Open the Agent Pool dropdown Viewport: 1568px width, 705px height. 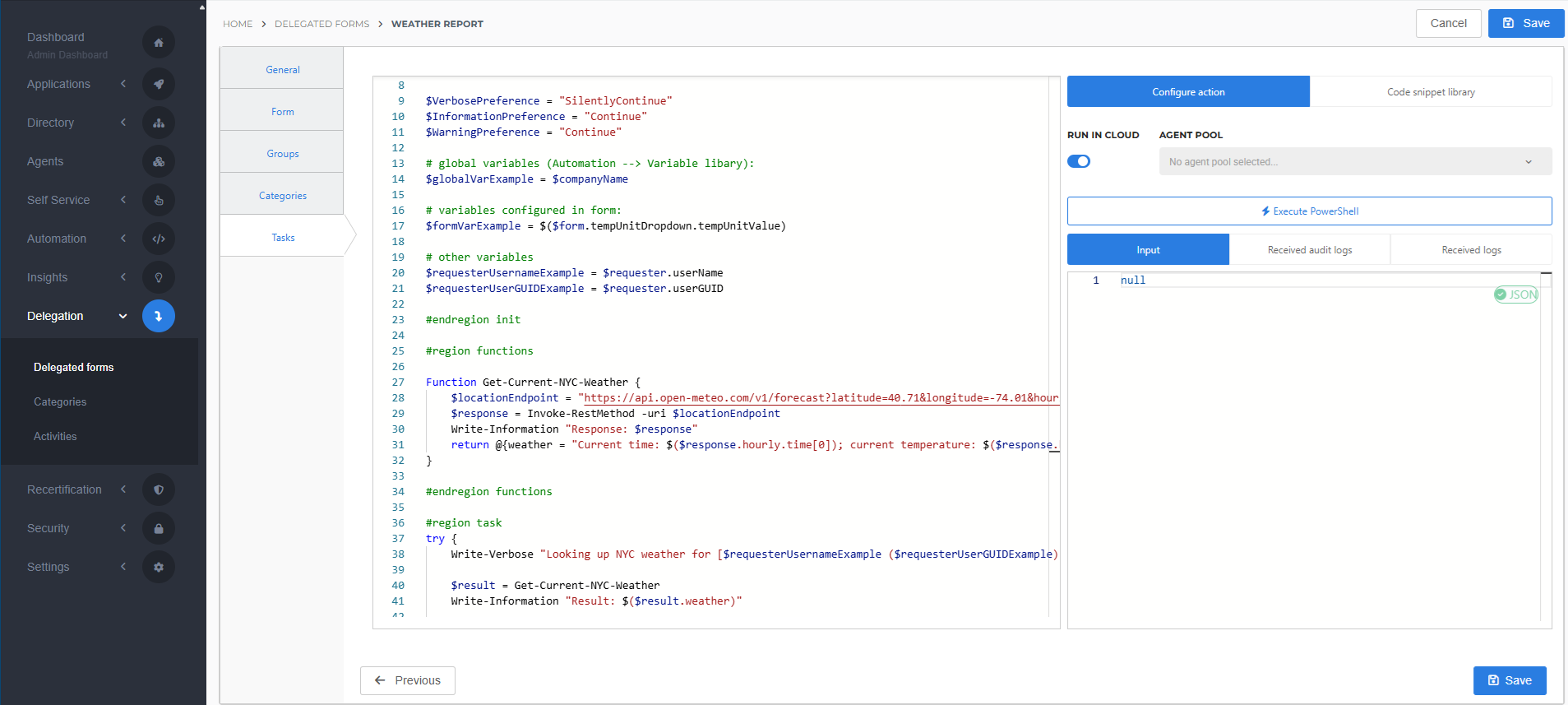coord(1355,162)
